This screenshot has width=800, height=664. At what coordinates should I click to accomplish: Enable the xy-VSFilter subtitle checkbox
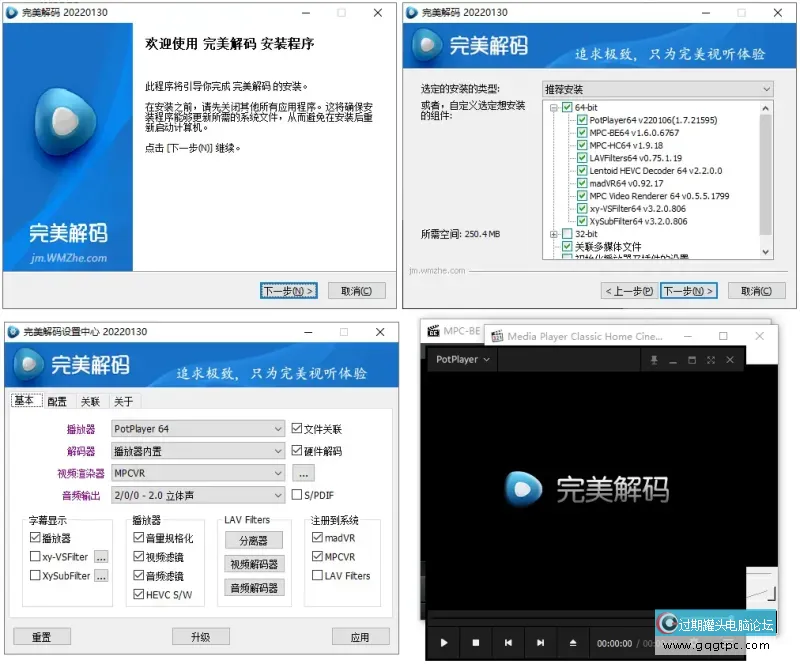(35, 556)
